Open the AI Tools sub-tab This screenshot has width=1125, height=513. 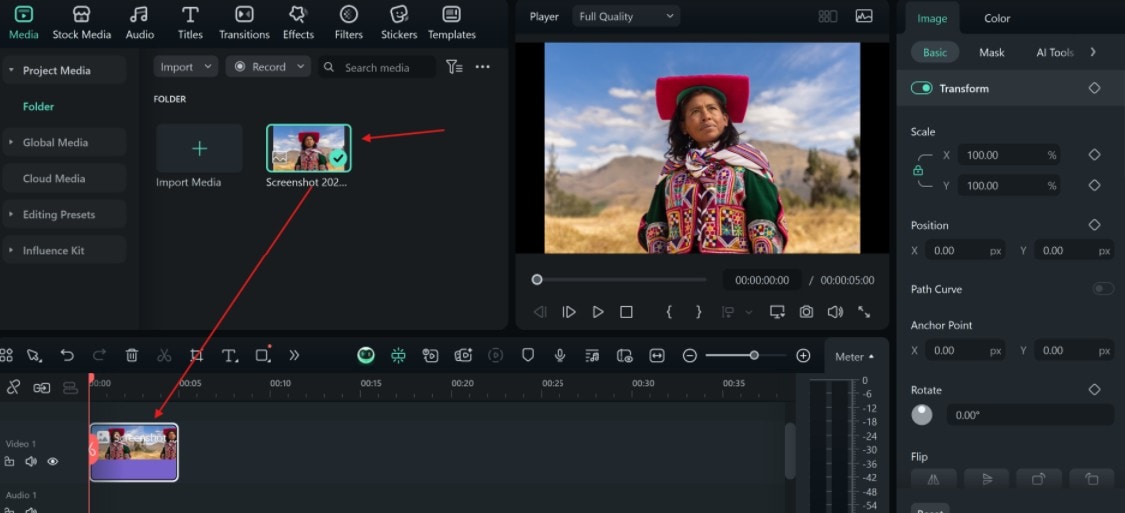click(x=1055, y=52)
